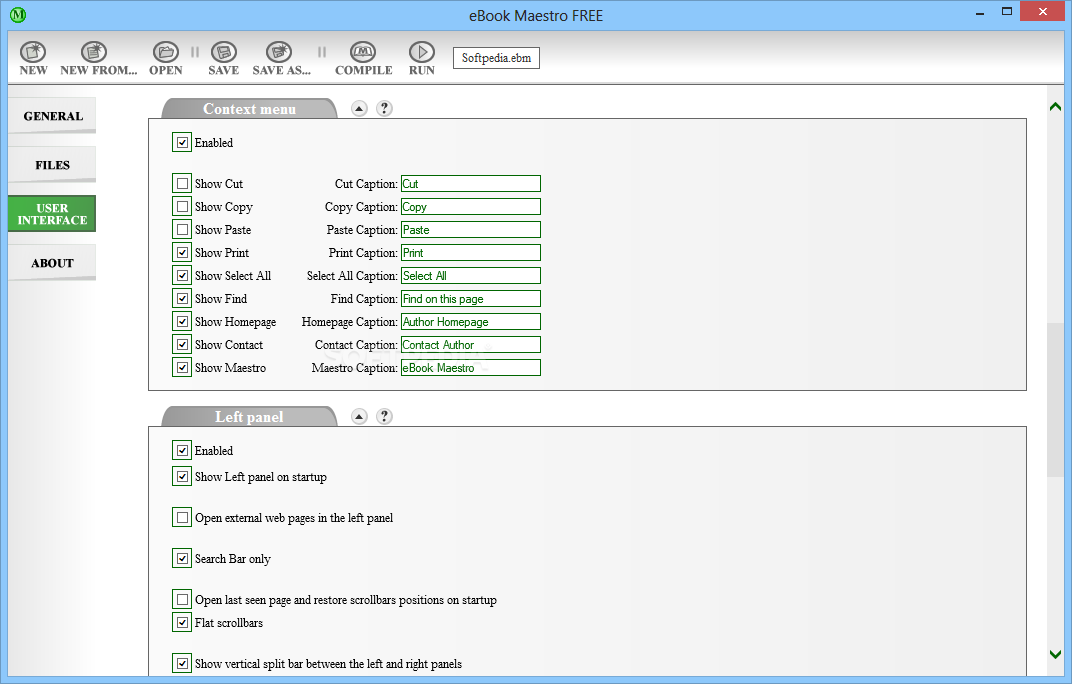1072x684 pixels.
Task: Open help for Left panel section
Action: click(384, 416)
